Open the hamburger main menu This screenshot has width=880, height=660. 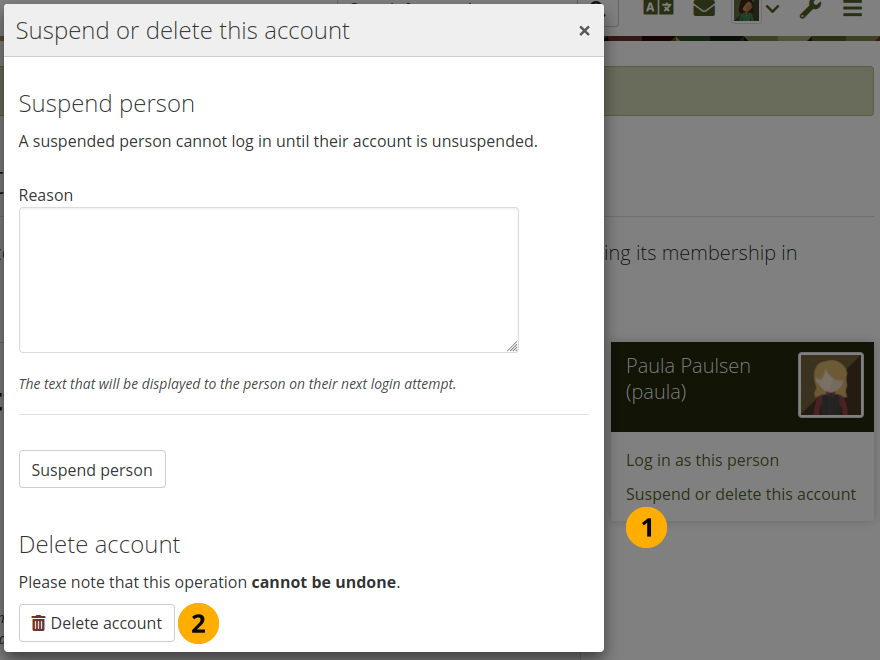(x=852, y=10)
